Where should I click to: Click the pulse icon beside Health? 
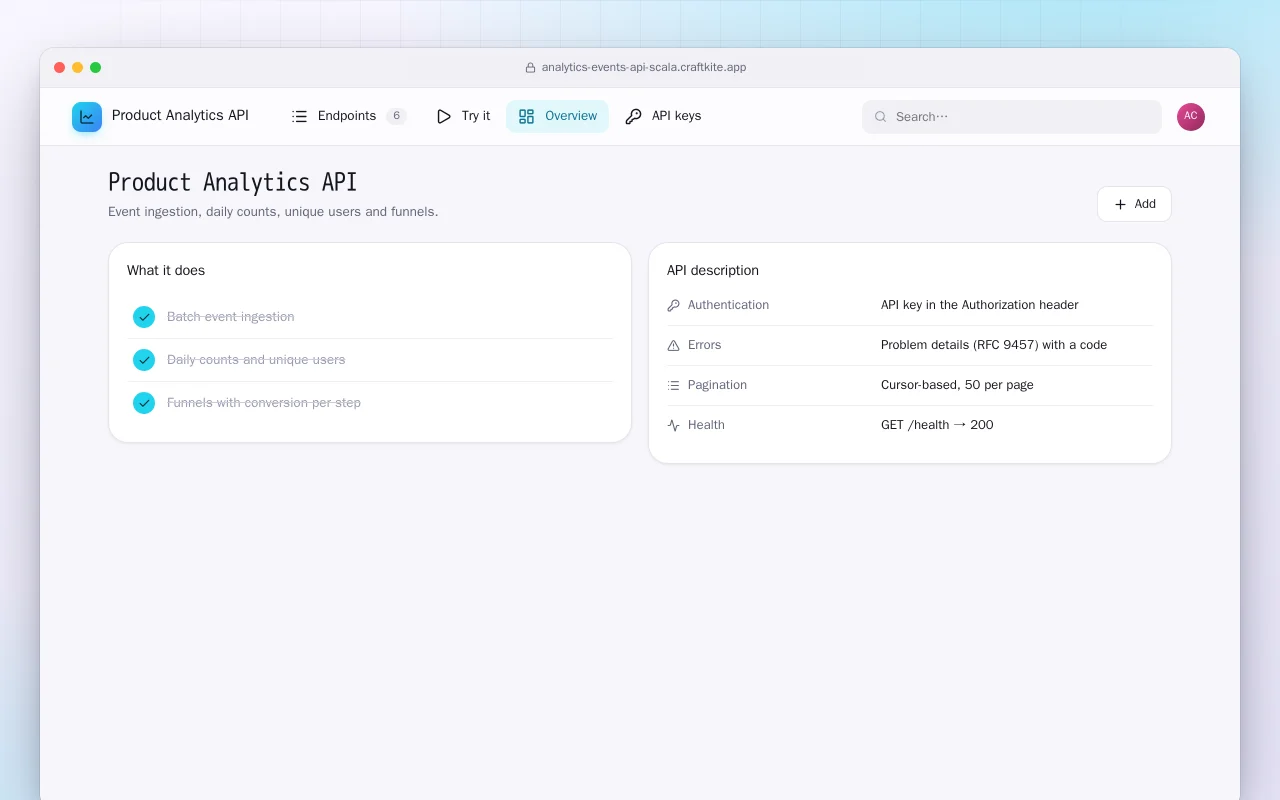point(673,425)
